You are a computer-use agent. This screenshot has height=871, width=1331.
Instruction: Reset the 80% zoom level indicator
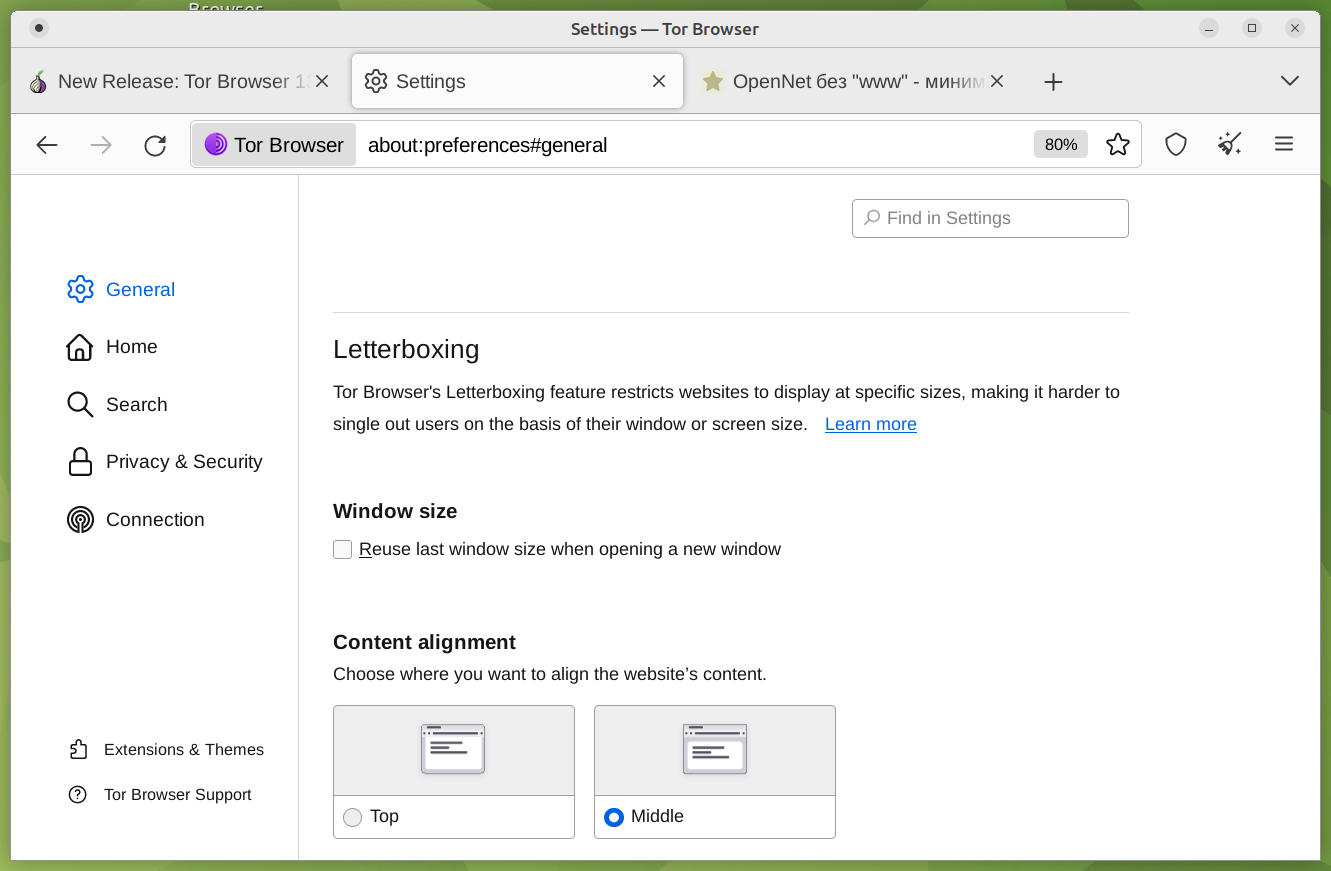click(1060, 145)
